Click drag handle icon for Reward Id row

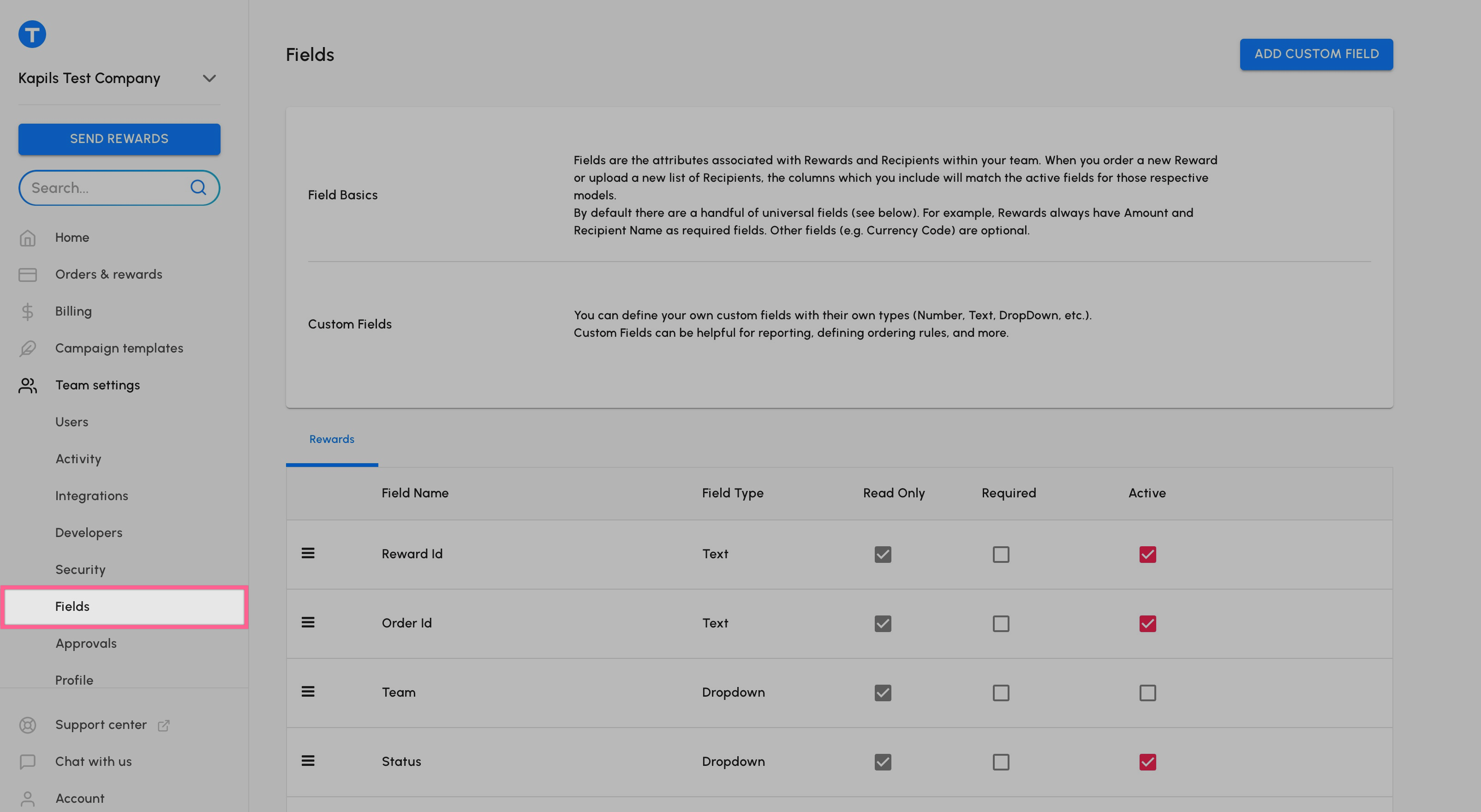pyautogui.click(x=308, y=553)
